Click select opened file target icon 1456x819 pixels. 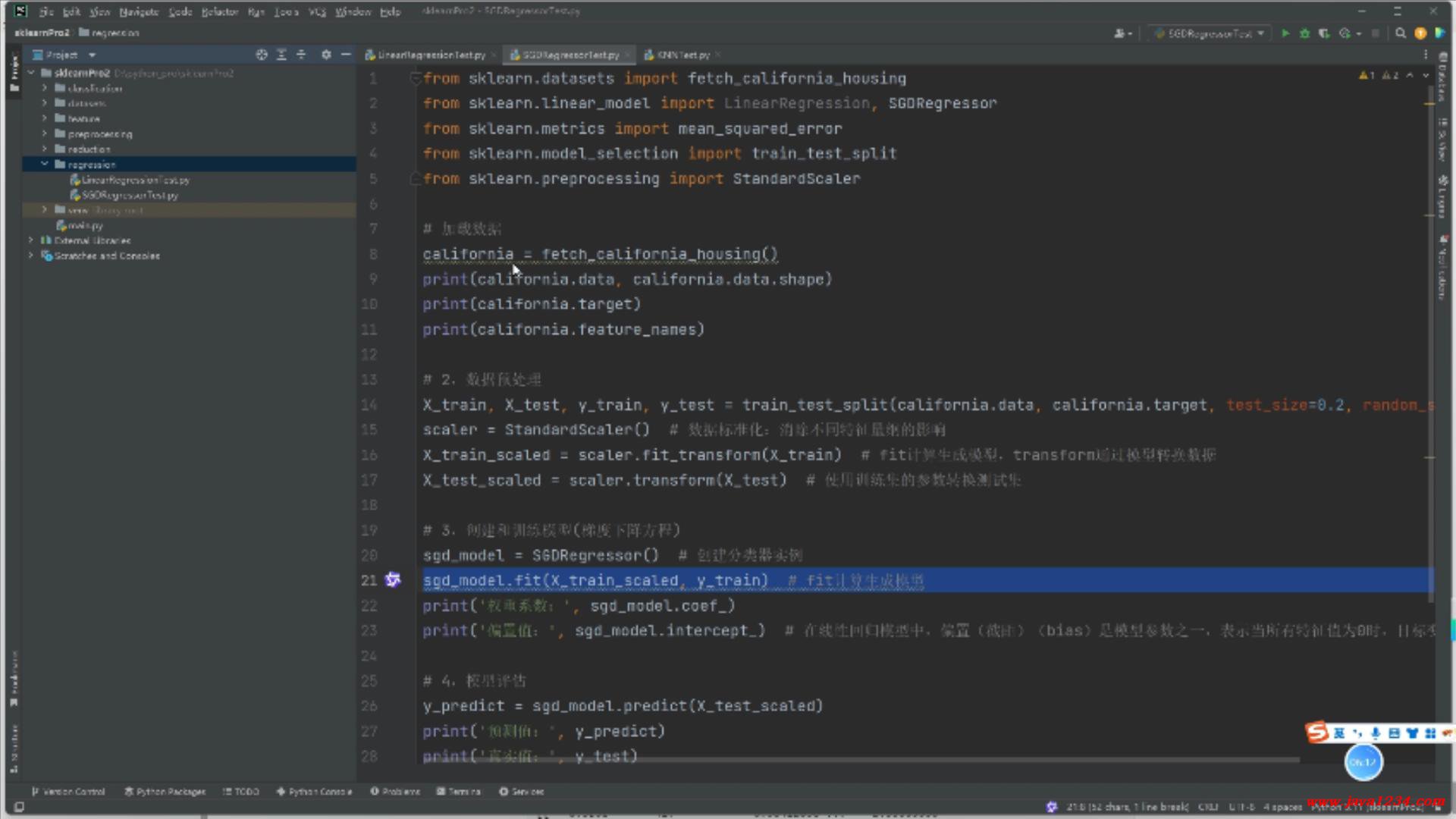coord(262,55)
